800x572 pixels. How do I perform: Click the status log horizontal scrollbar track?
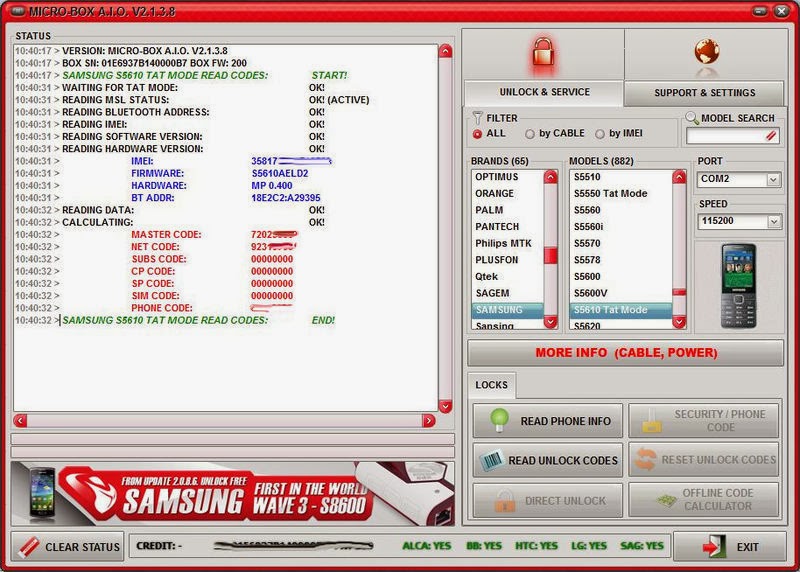[224, 420]
